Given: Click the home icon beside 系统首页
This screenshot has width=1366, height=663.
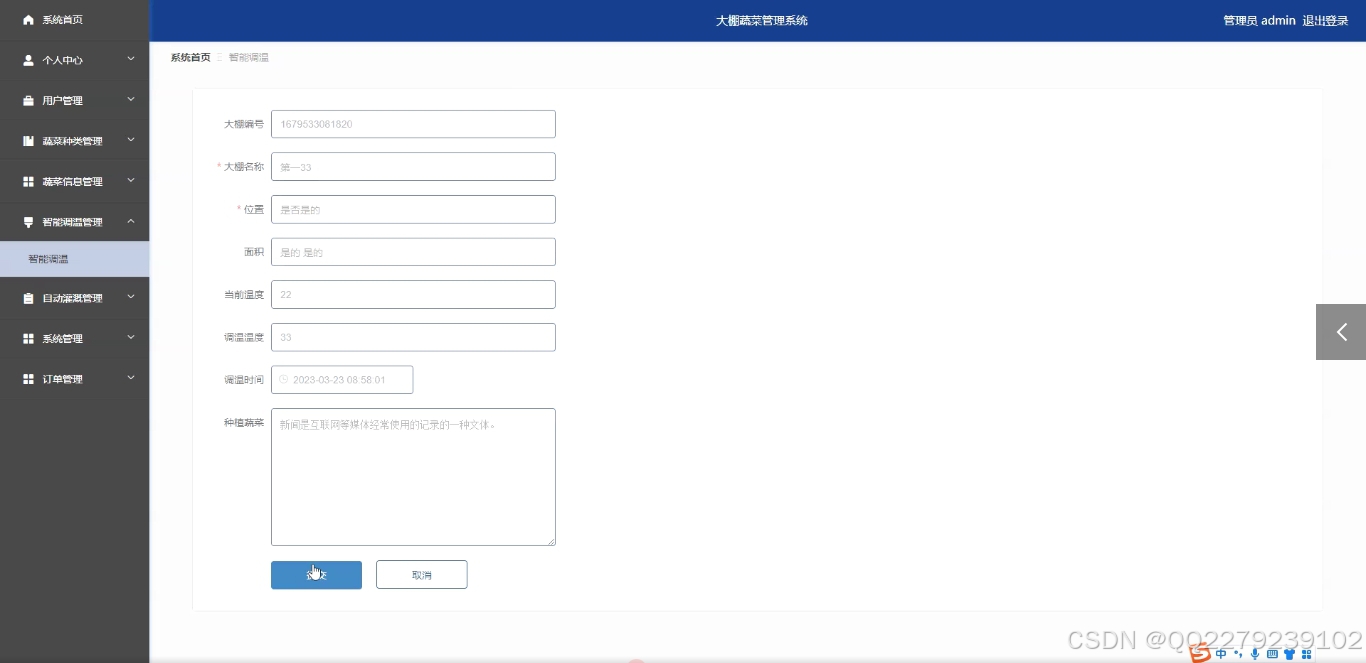Looking at the screenshot, I should [x=28, y=20].
